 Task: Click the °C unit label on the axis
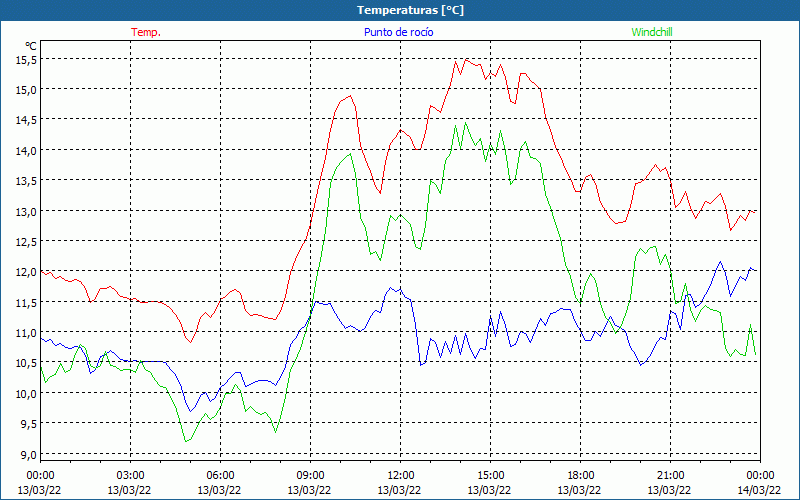(31, 46)
